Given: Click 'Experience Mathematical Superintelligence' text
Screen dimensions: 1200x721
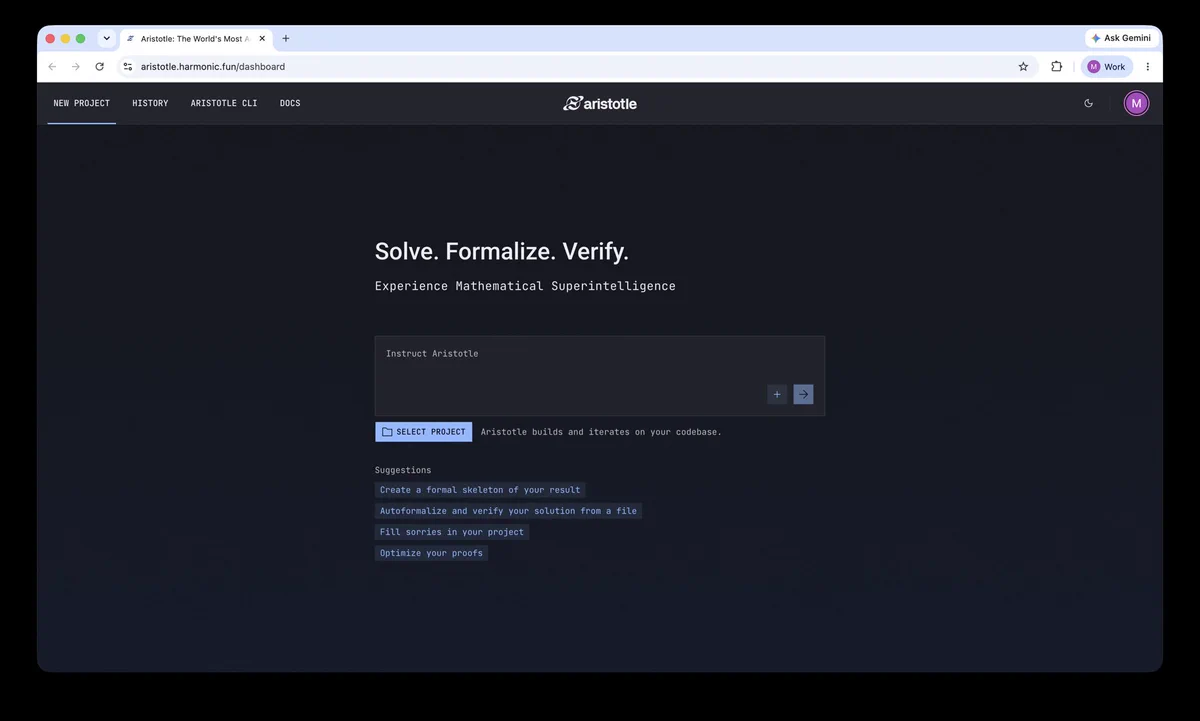Looking at the screenshot, I should coord(525,286).
